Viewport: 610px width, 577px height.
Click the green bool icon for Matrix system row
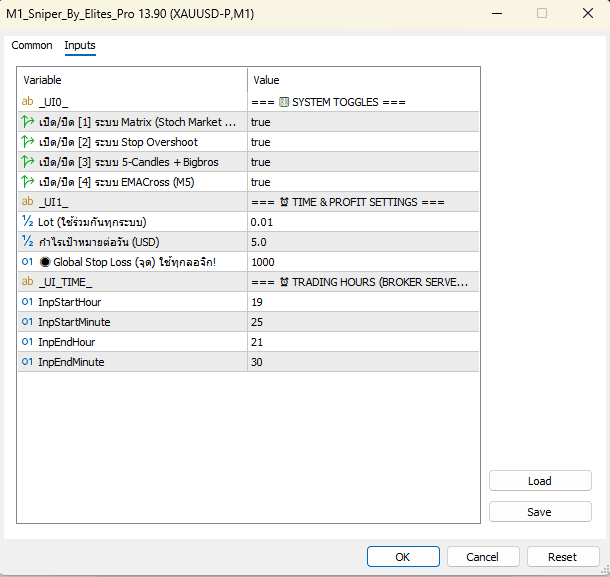click(x=28, y=122)
